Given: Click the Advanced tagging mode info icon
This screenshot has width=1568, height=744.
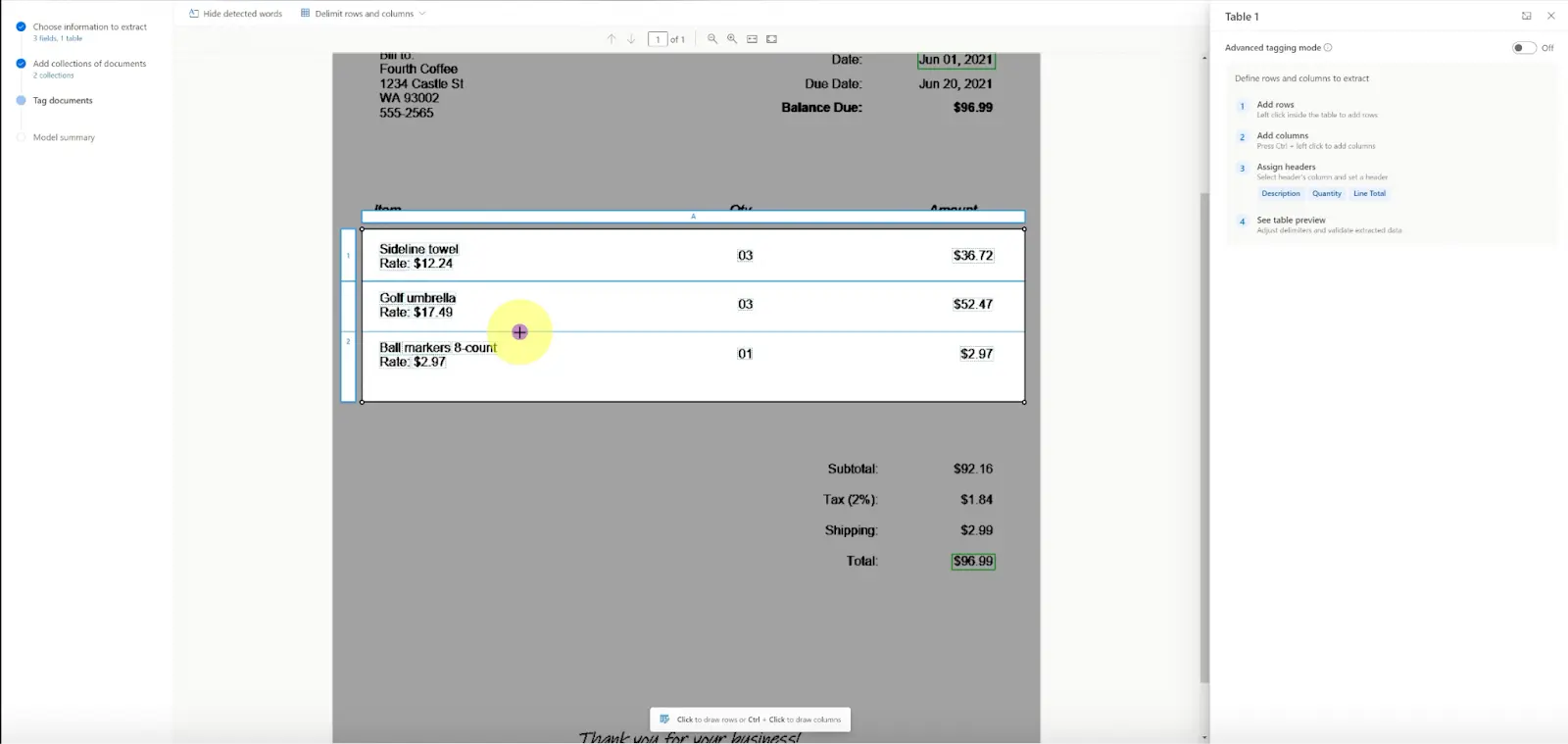Looking at the screenshot, I should tap(1328, 47).
